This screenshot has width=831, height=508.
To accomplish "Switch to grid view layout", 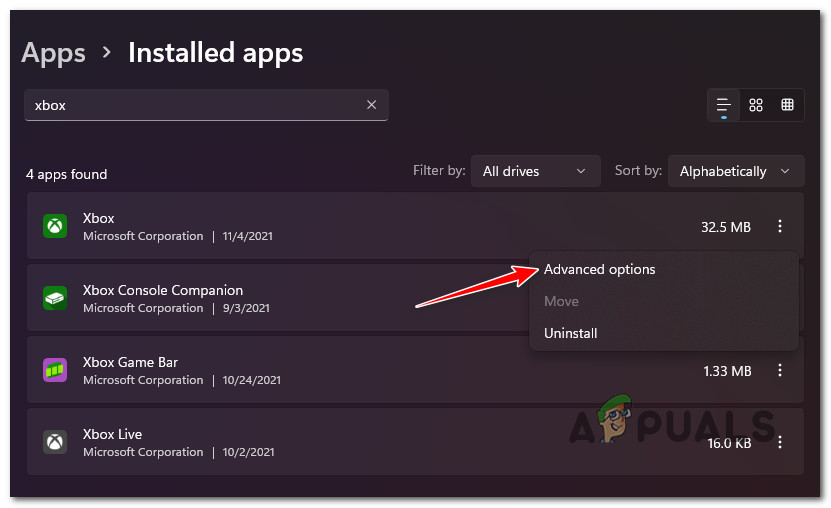I will point(756,105).
